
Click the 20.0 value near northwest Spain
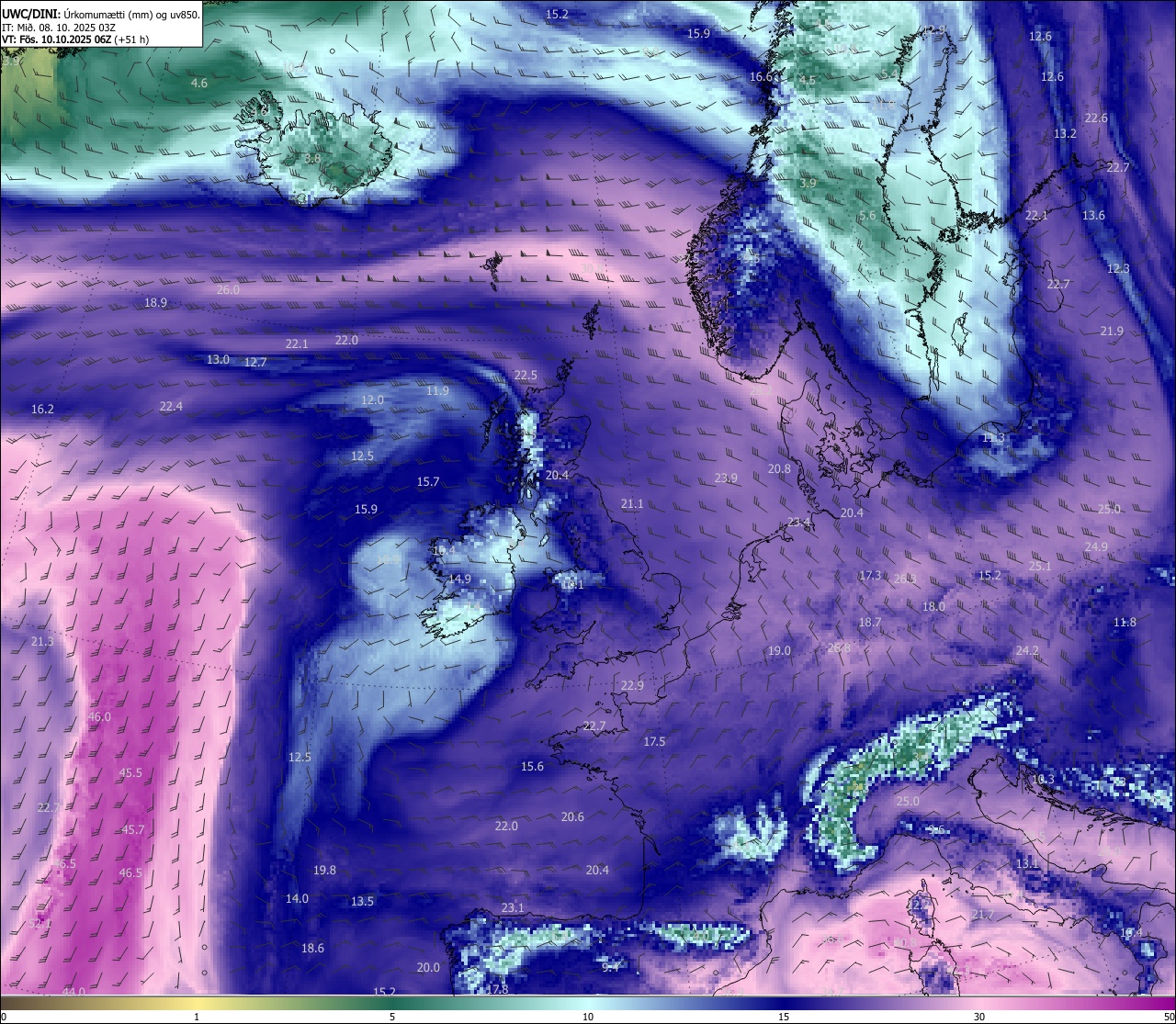click(x=428, y=967)
